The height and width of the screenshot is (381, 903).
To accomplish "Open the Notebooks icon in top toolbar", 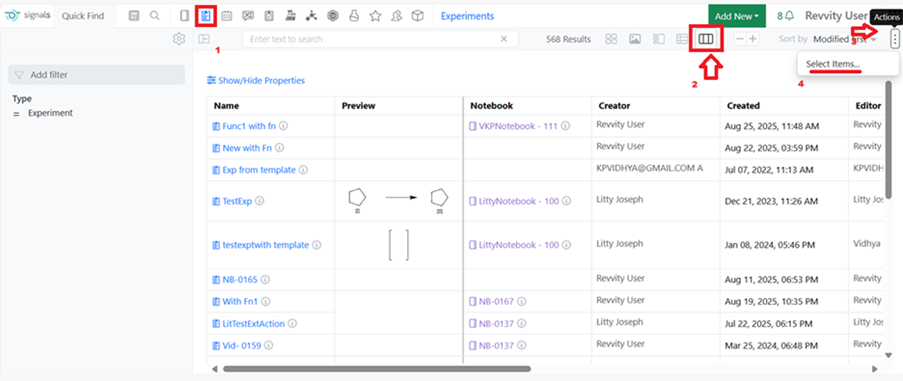I will pyautogui.click(x=184, y=16).
